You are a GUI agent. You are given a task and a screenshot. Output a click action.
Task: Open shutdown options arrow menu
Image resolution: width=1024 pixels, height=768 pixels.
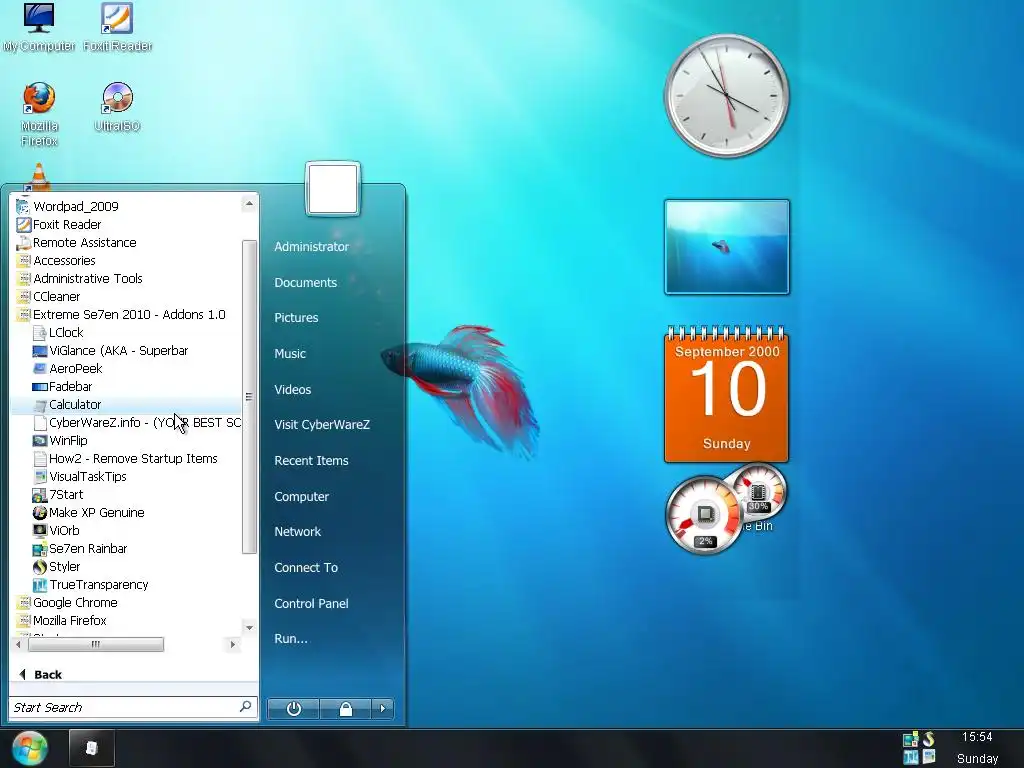pyautogui.click(x=383, y=709)
